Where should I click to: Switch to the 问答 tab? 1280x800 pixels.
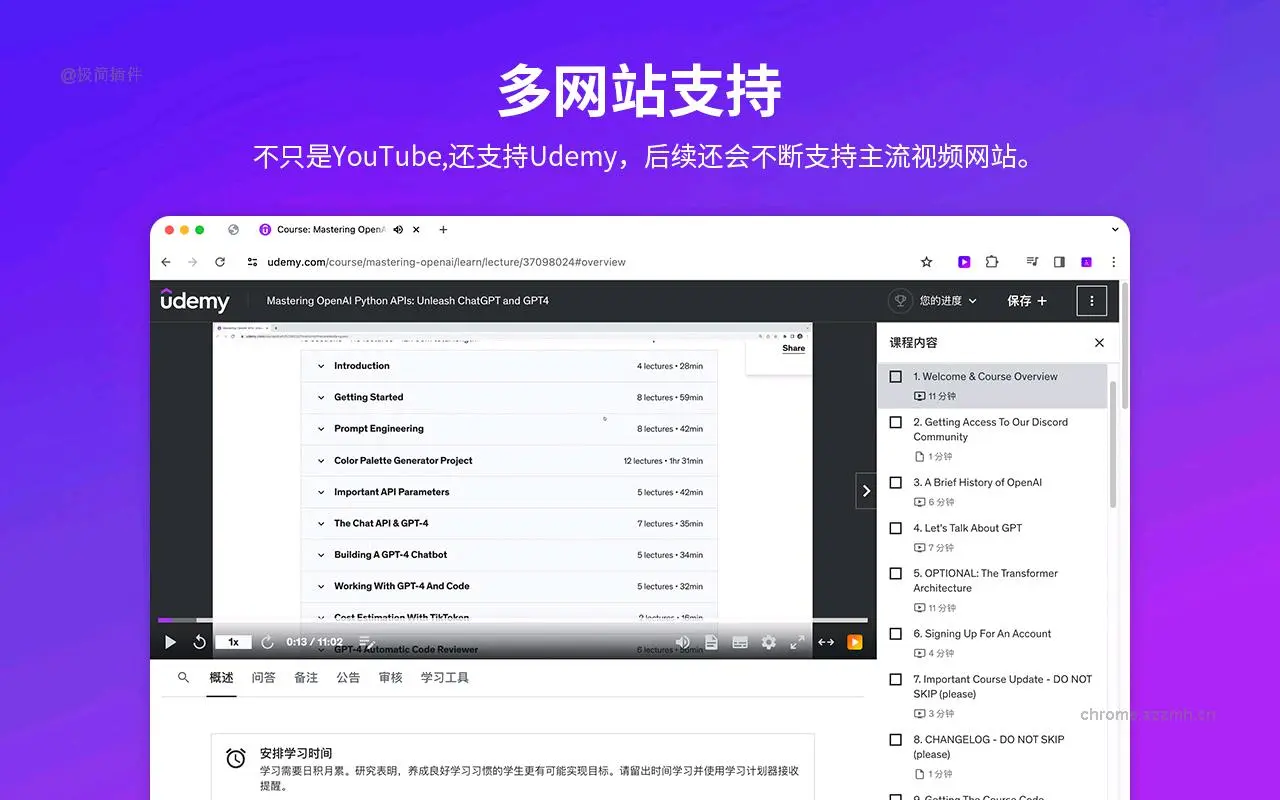[x=263, y=677]
